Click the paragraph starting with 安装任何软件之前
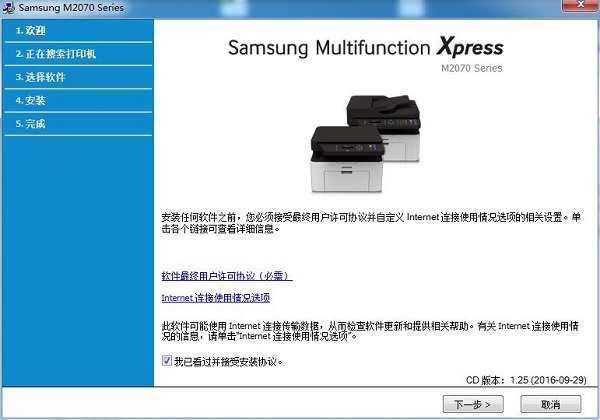This screenshot has width=600, height=420. (371, 223)
